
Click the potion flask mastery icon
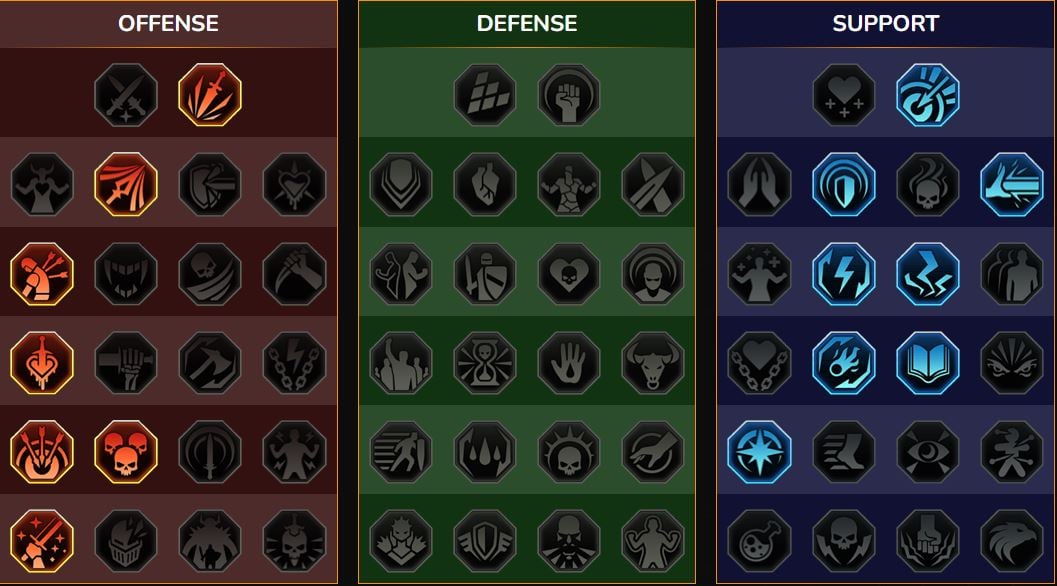coord(760,541)
